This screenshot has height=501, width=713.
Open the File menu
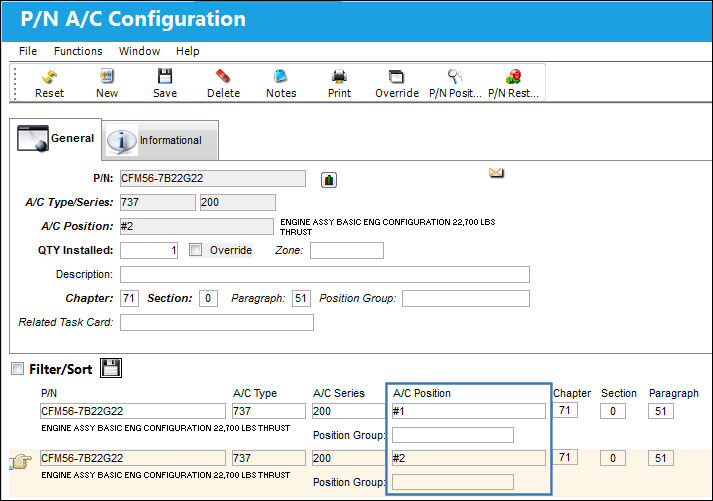click(28, 51)
